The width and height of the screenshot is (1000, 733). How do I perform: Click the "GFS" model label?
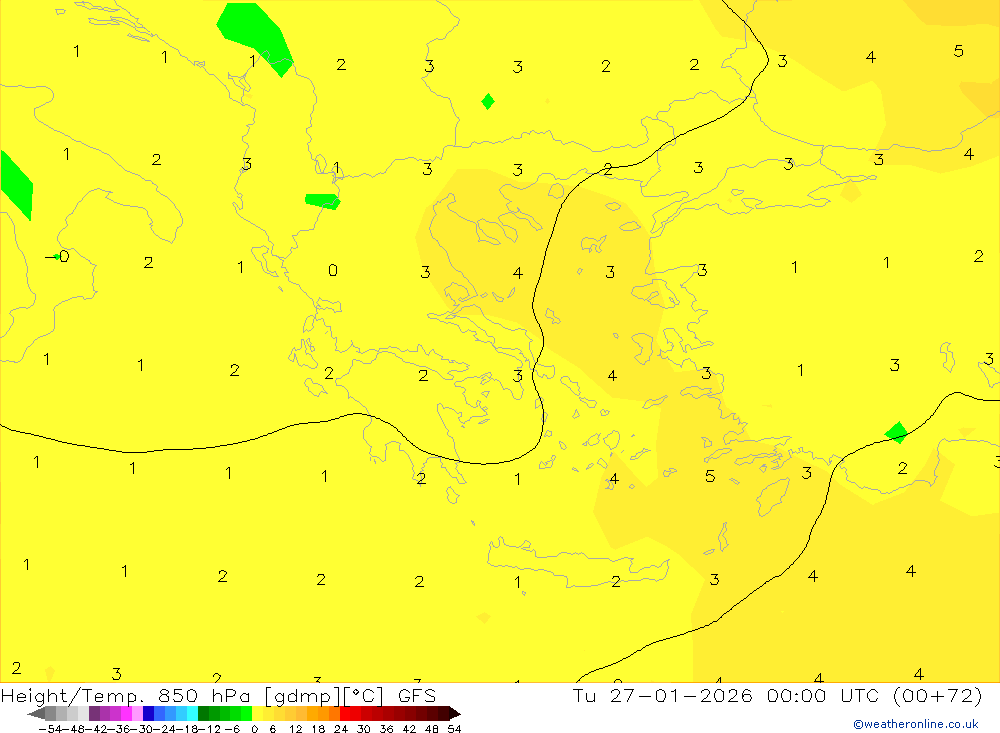416,695
